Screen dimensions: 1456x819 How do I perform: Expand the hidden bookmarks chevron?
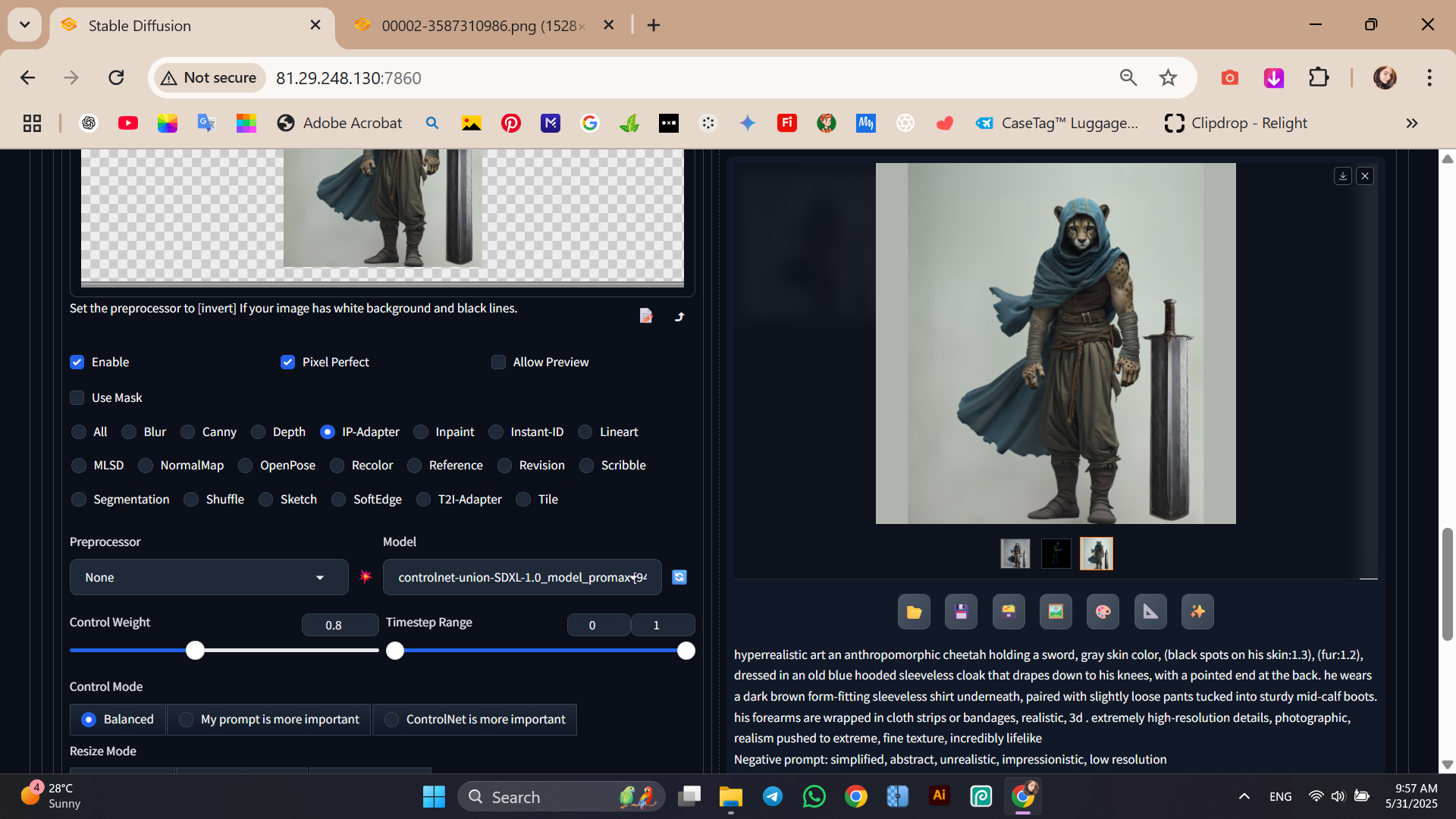pos(1411,124)
